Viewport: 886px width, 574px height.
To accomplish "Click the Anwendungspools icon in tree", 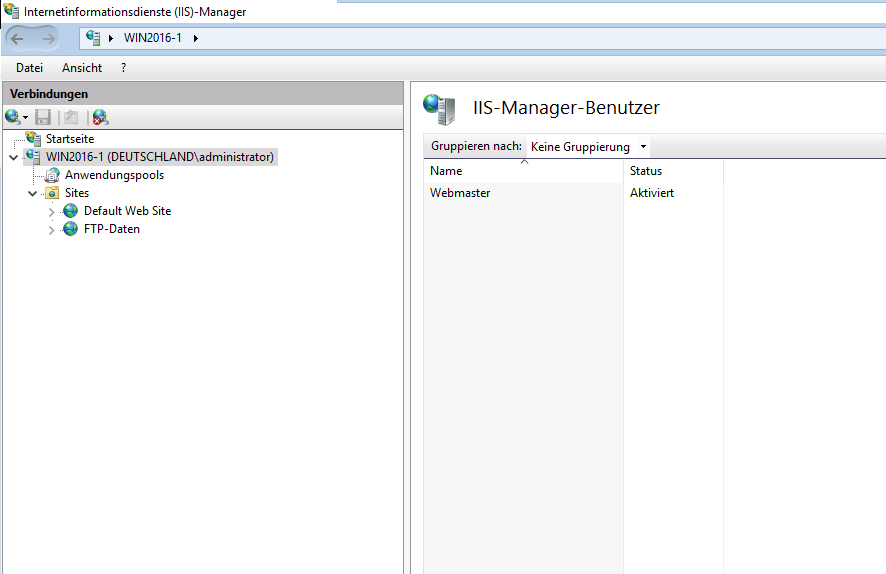I will (x=53, y=175).
